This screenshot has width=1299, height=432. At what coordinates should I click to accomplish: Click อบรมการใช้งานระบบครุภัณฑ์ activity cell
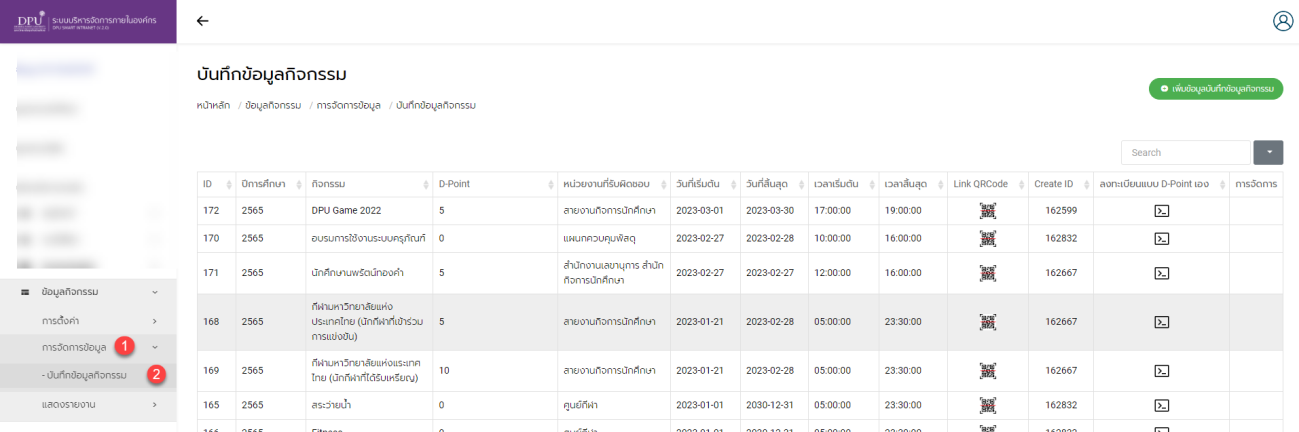click(369, 238)
